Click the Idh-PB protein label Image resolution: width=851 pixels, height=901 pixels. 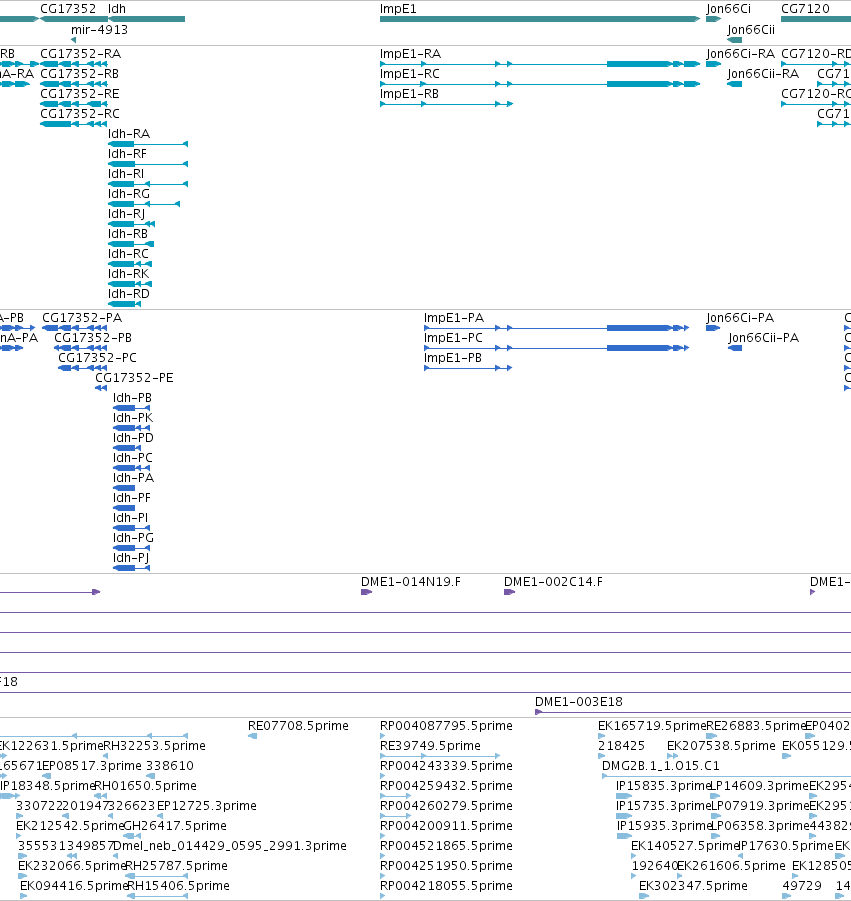pyautogui.click(x=132, y=398)
